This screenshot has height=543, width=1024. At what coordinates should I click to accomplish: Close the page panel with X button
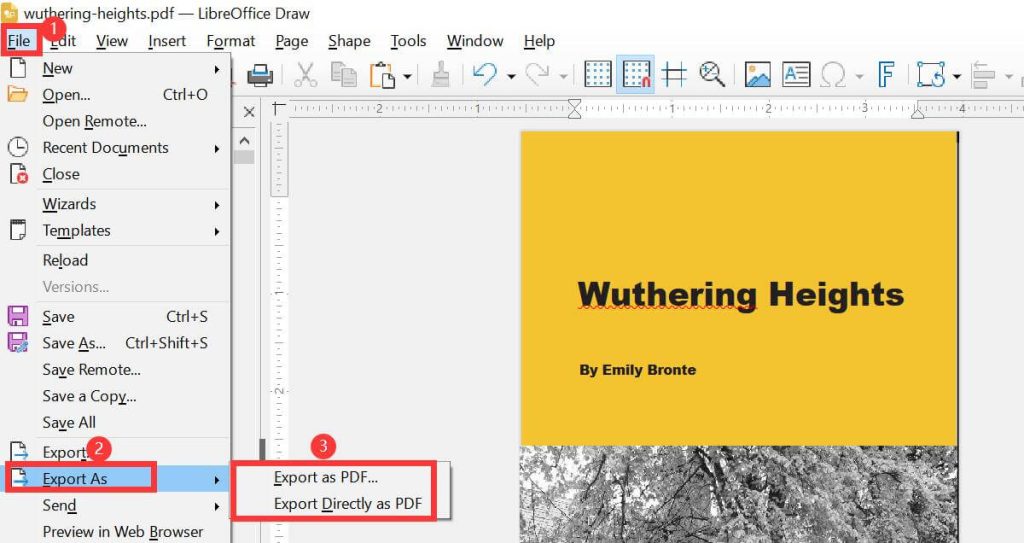tap(249, 112)
